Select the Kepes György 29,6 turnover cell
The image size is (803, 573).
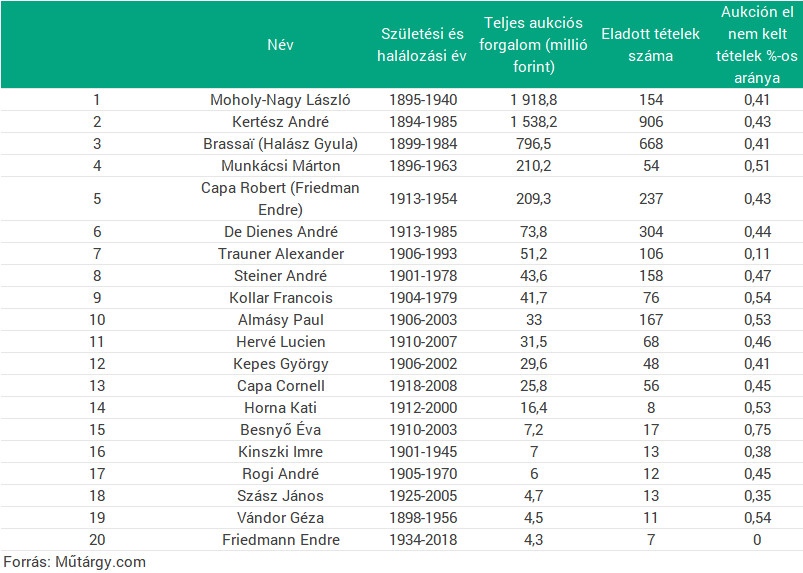[x=533, y=364]
